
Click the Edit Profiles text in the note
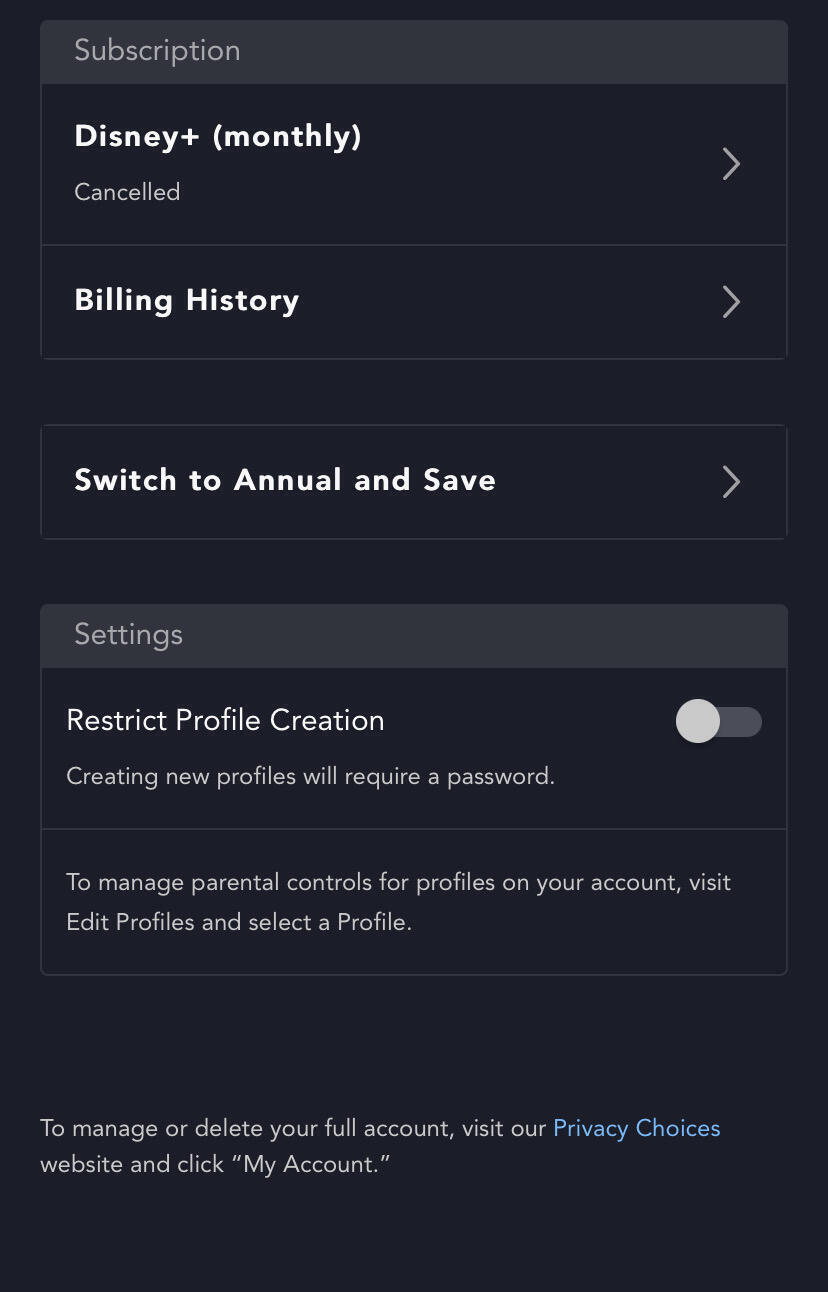(130, 922)
